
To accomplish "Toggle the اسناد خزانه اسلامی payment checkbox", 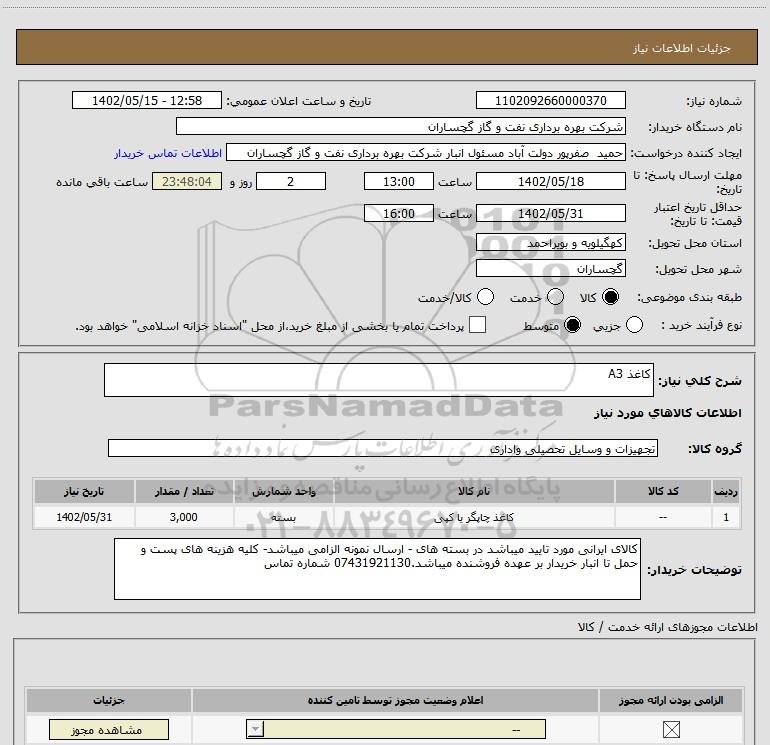I will [477, 325].
